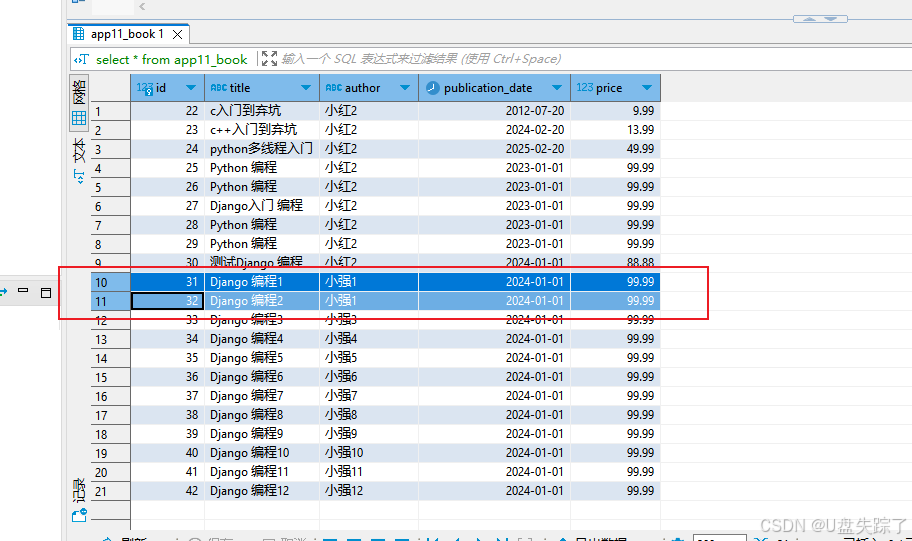Click the SQL script icon before query
This screenshot has height=541, width=912.
pos(81,60)
